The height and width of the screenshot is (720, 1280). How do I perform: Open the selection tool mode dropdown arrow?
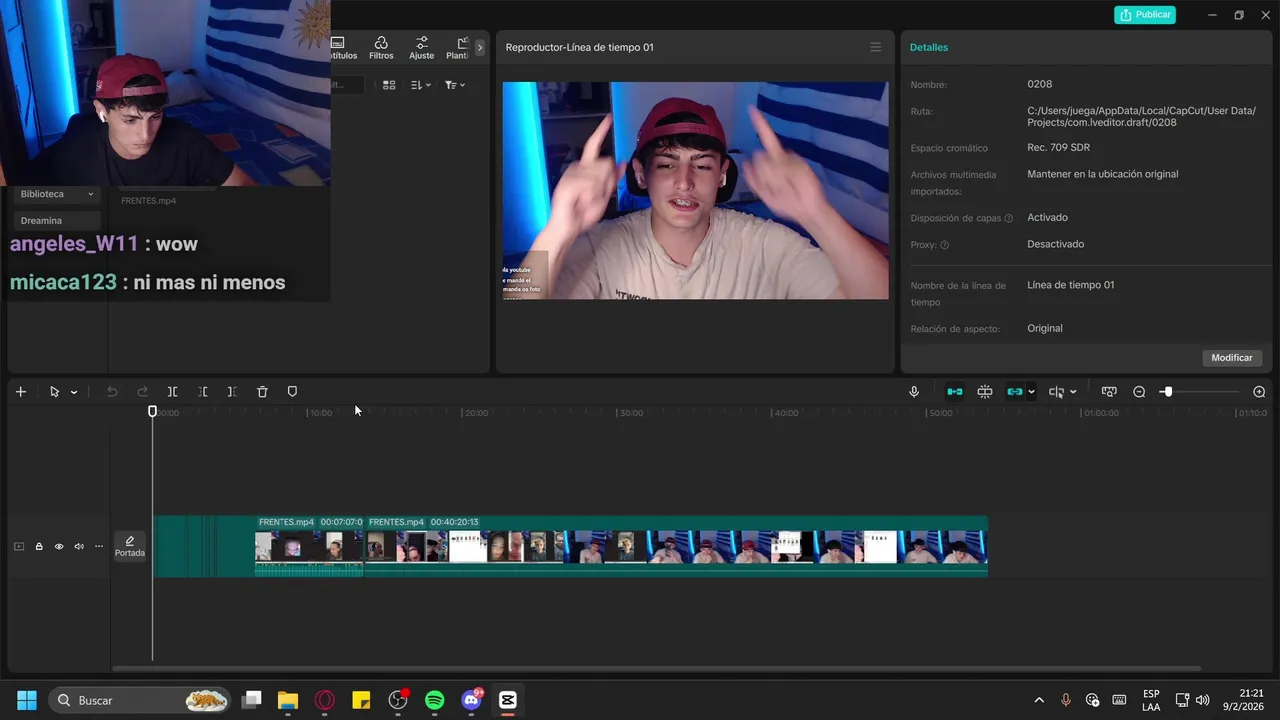[74, 392]
